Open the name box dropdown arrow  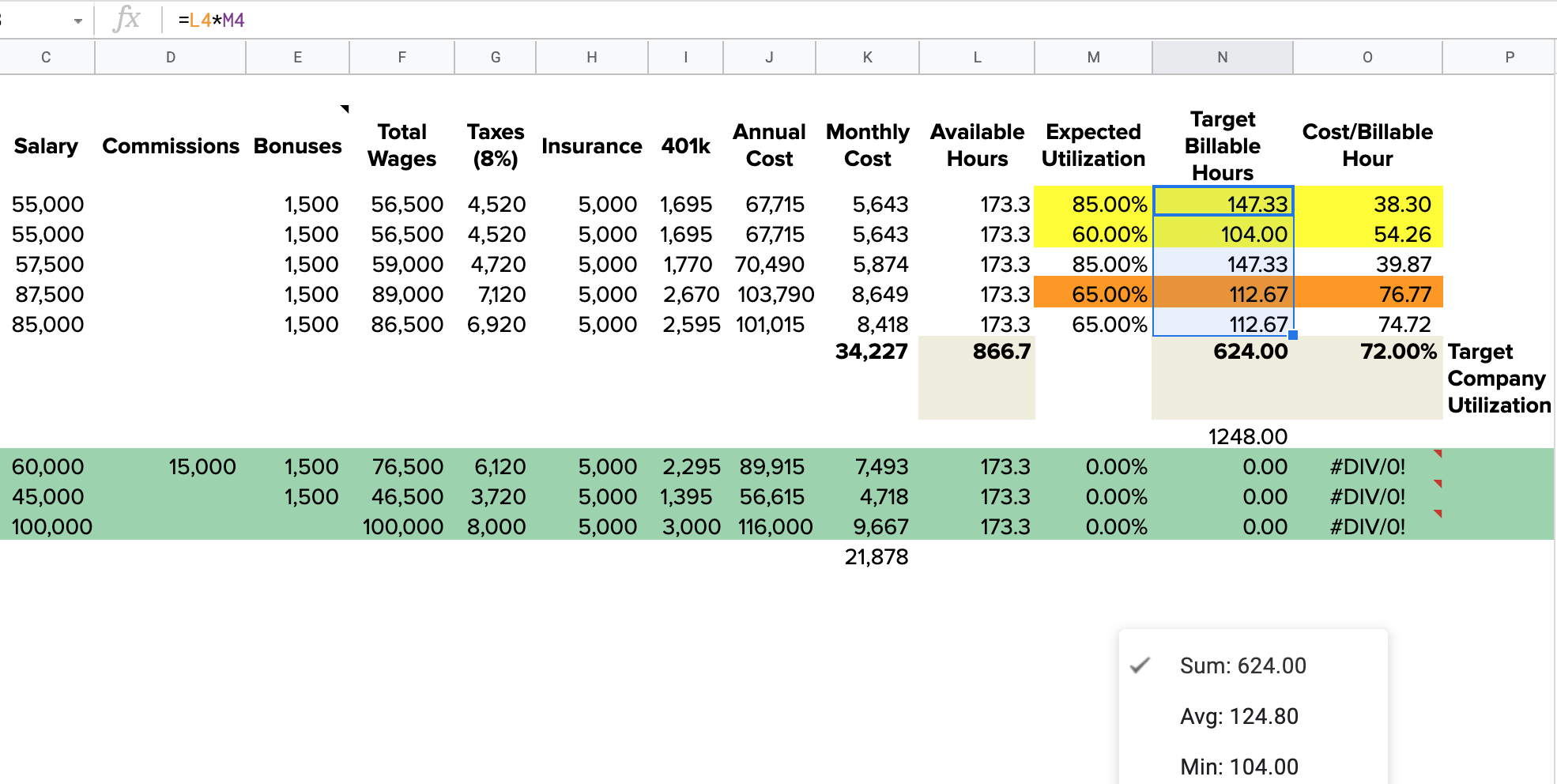point(77,21)
